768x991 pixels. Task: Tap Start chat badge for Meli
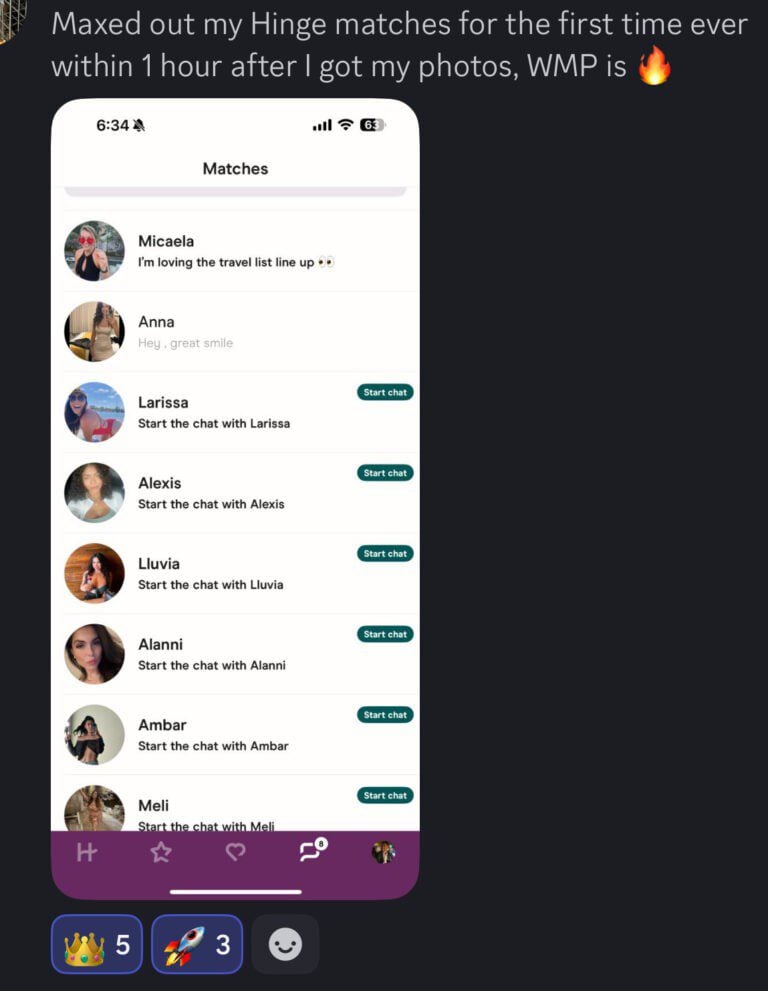tap(385, 795)
